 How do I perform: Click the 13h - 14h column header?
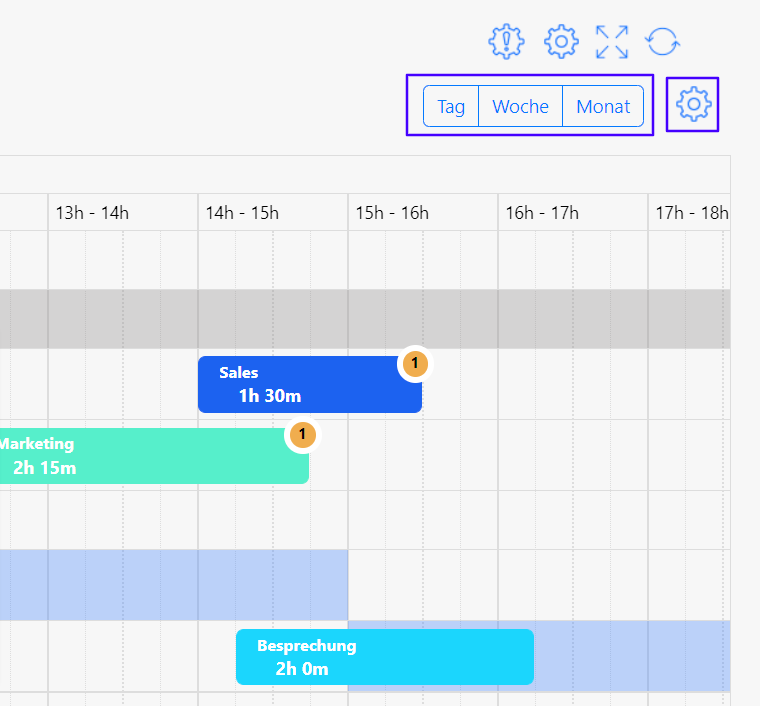[x=92, y=212]
